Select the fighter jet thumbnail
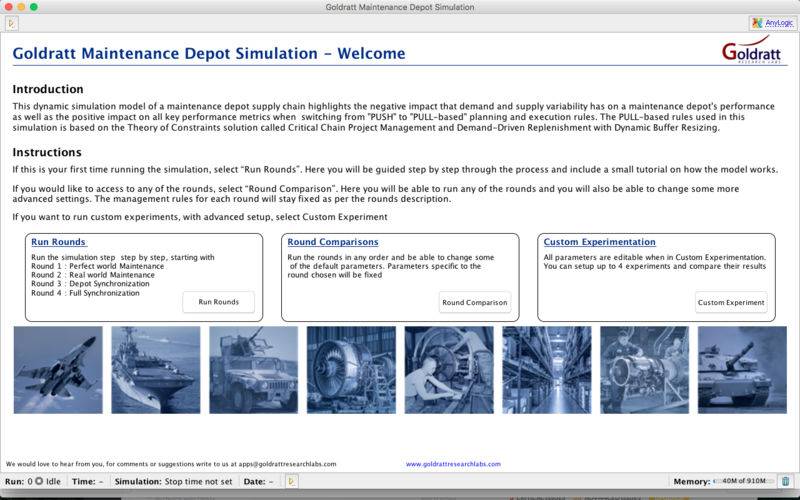The image size is (800, 500). (x=58, y=370)
